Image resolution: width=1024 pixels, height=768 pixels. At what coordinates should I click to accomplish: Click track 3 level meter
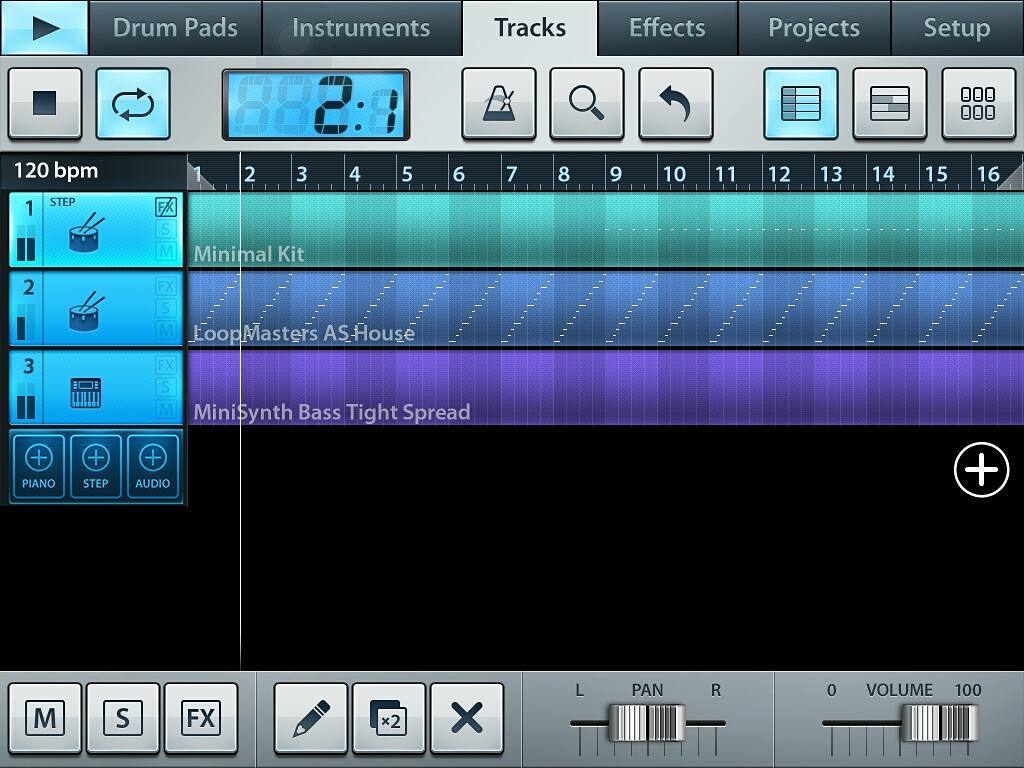click(x=25, y=401)
